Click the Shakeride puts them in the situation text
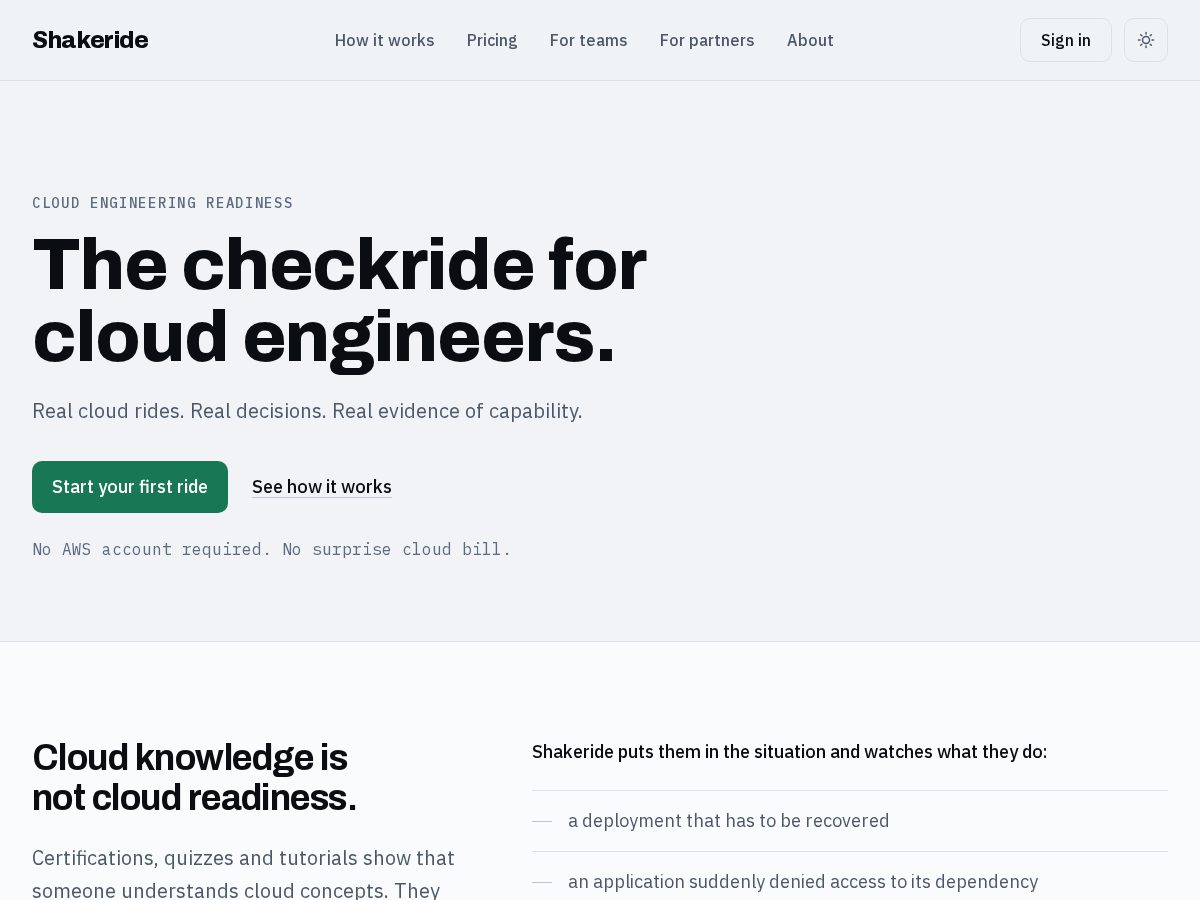Screen dimensions: 1200x900 (x=790, y=752)
